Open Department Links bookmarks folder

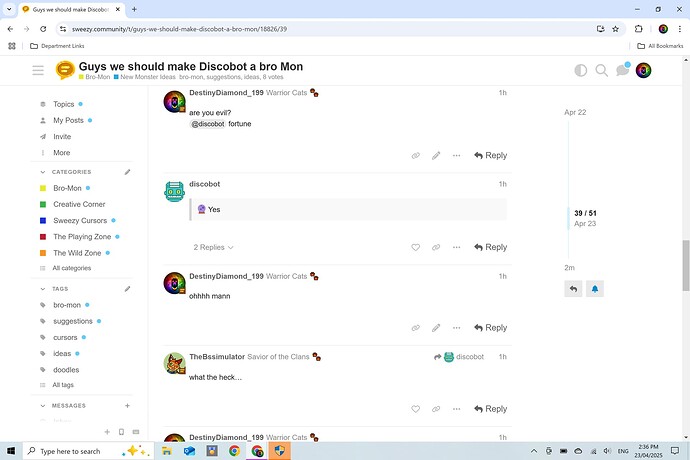pos(57,46)
